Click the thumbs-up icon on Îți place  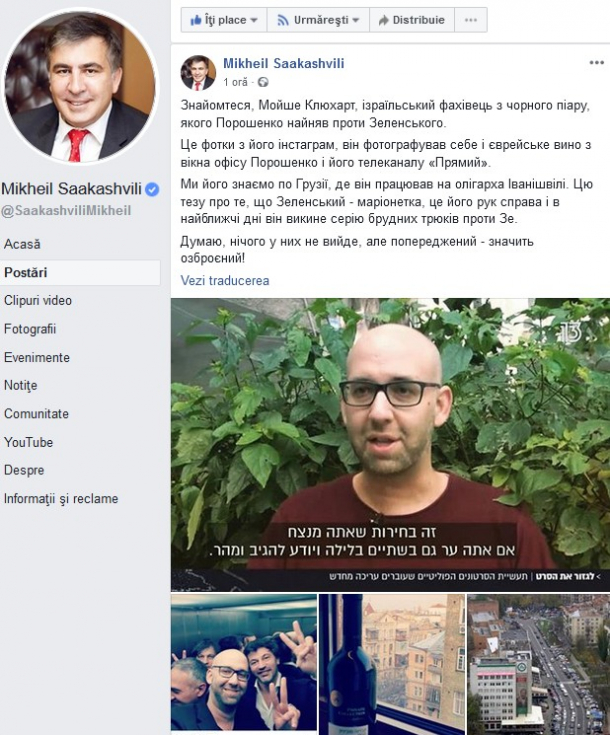click(x=196, y=20)
